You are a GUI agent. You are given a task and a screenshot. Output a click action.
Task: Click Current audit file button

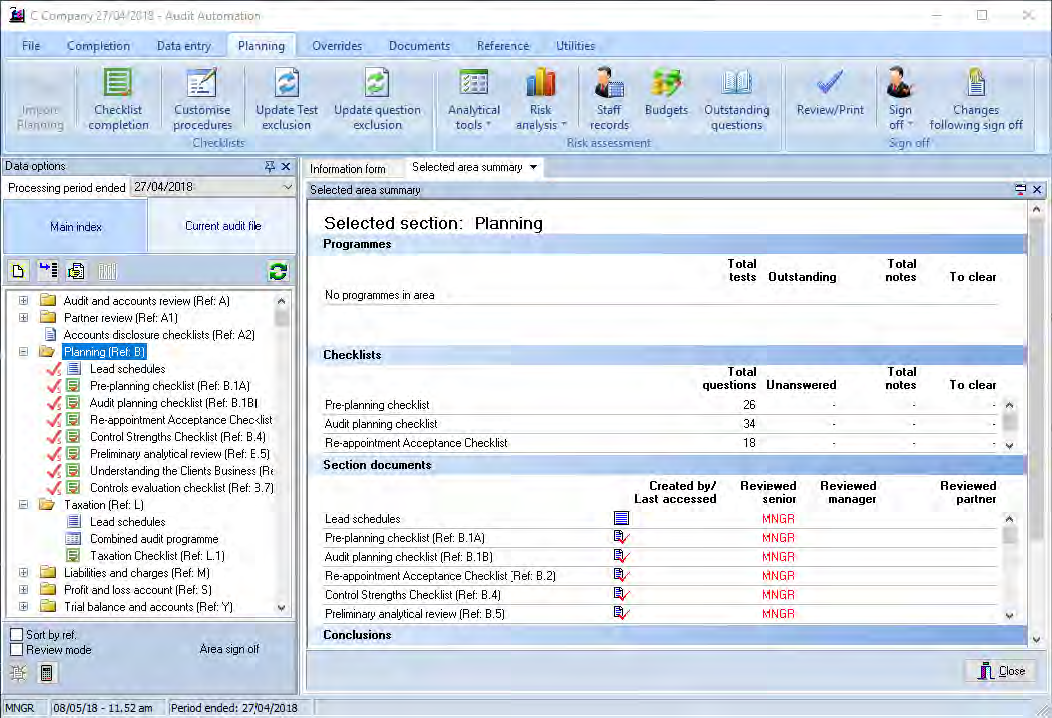[223, 226]
